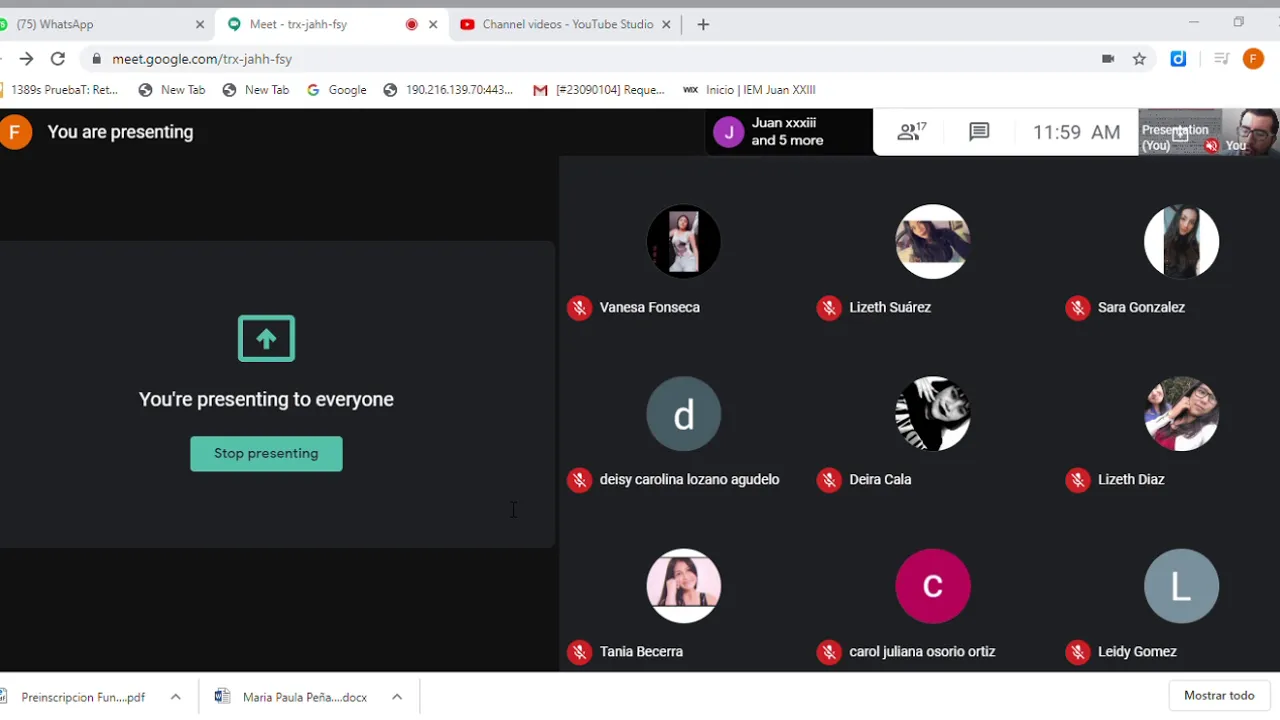This screenshot has width=1280, height=720.
Task: Switch to the Channel videos YouTube Studio tab
Action: (x=567, y=24)
